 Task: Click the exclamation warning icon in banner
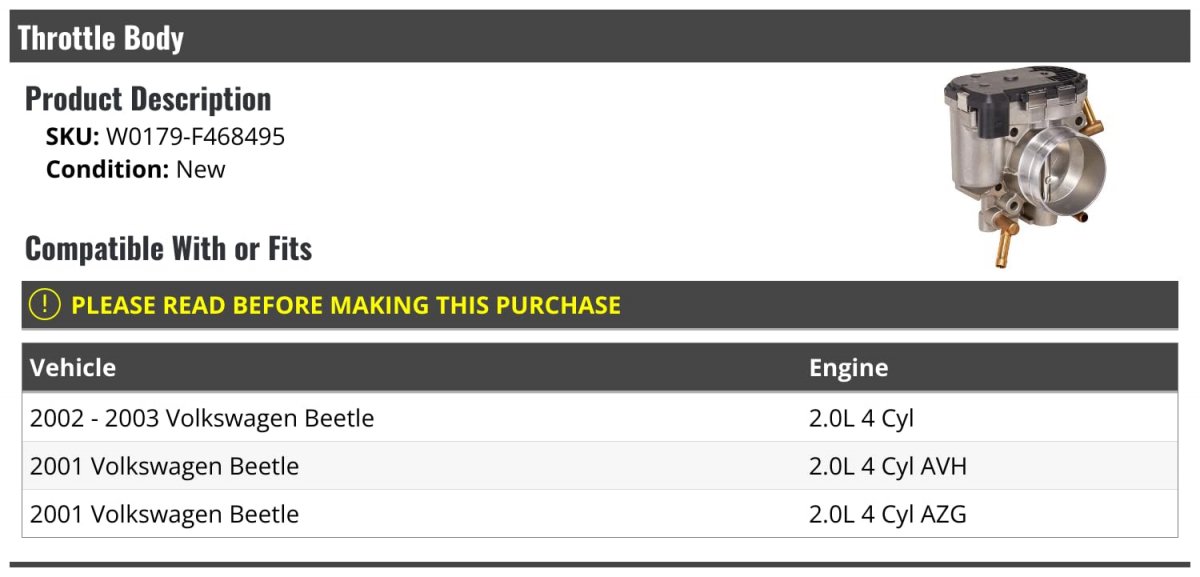(45, 305)
